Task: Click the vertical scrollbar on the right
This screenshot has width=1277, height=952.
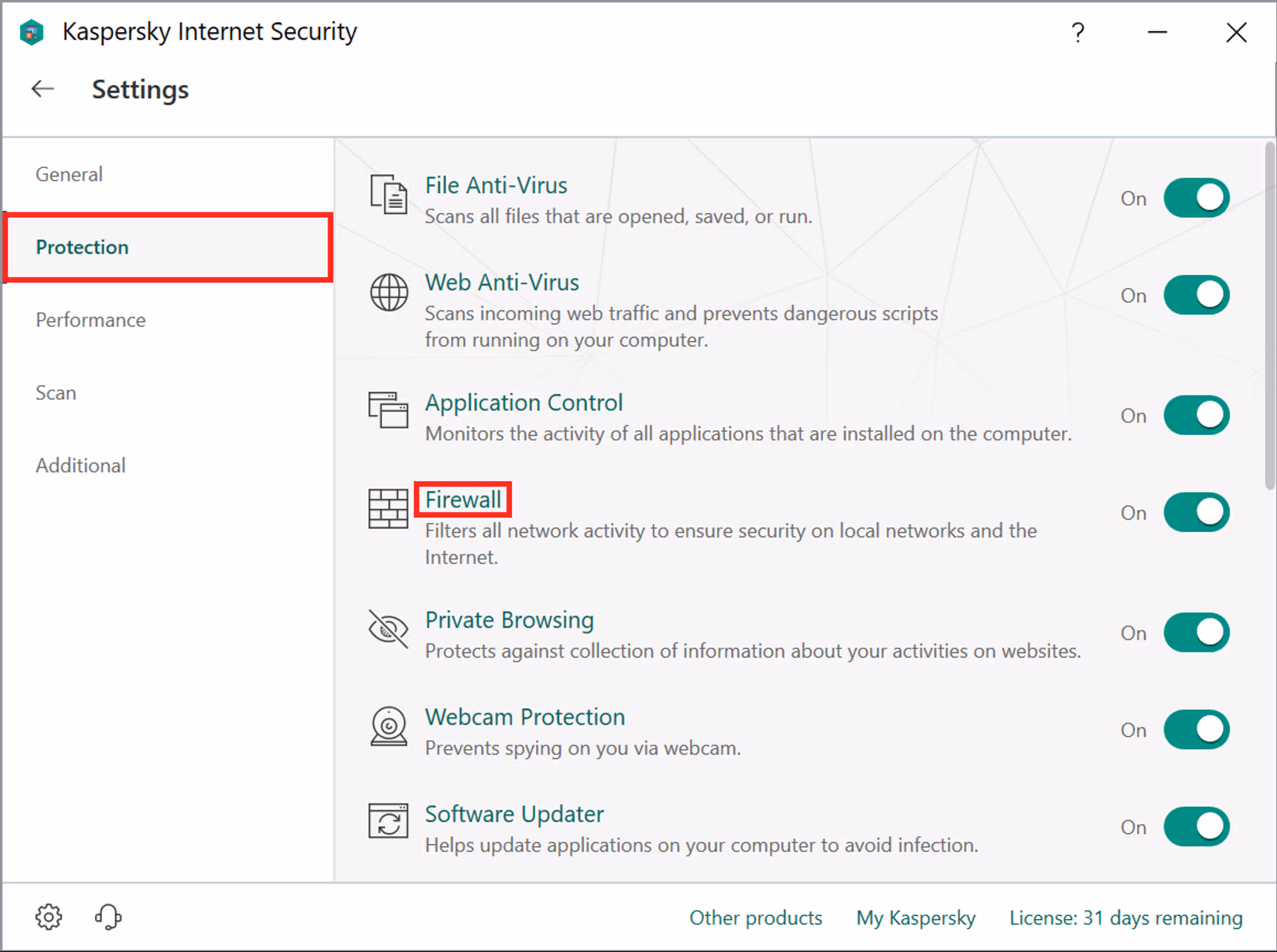Action: tap(1270, 316)
